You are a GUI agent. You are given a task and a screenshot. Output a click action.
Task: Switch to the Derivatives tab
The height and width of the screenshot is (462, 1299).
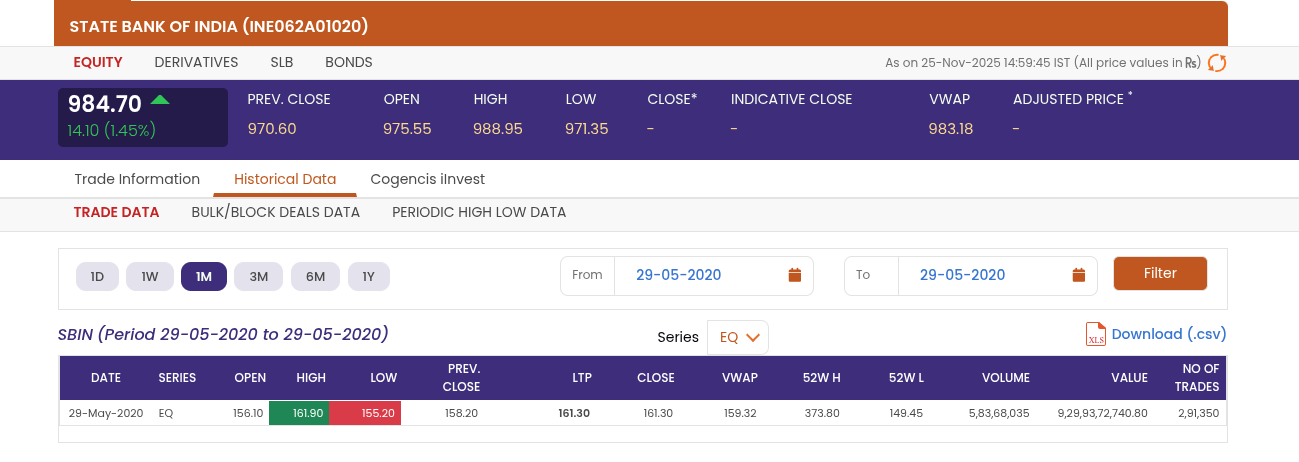pyautogui.click(x=196, y=62)
